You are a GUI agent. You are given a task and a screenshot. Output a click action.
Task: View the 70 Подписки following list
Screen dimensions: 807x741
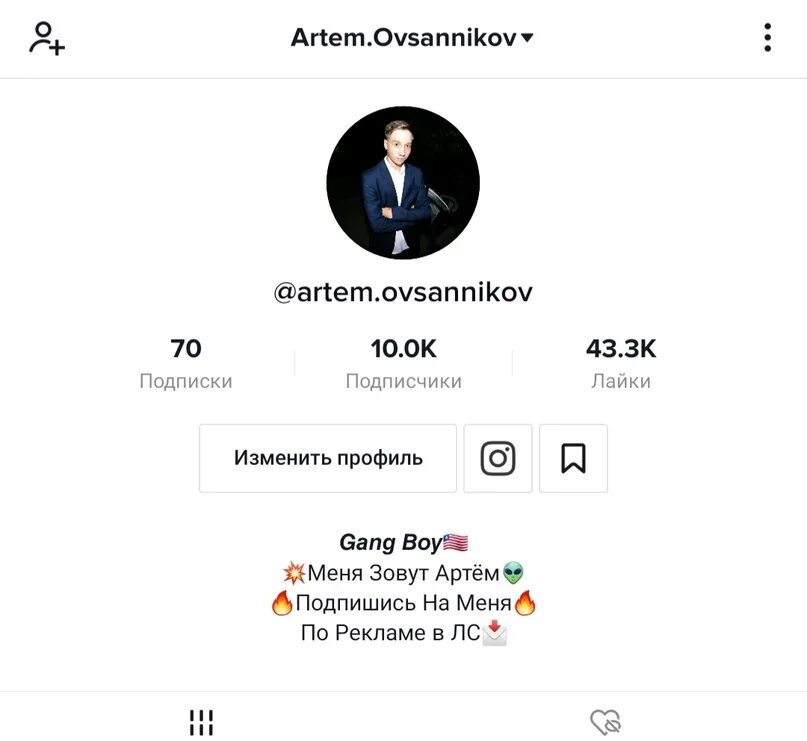(186, 363)
